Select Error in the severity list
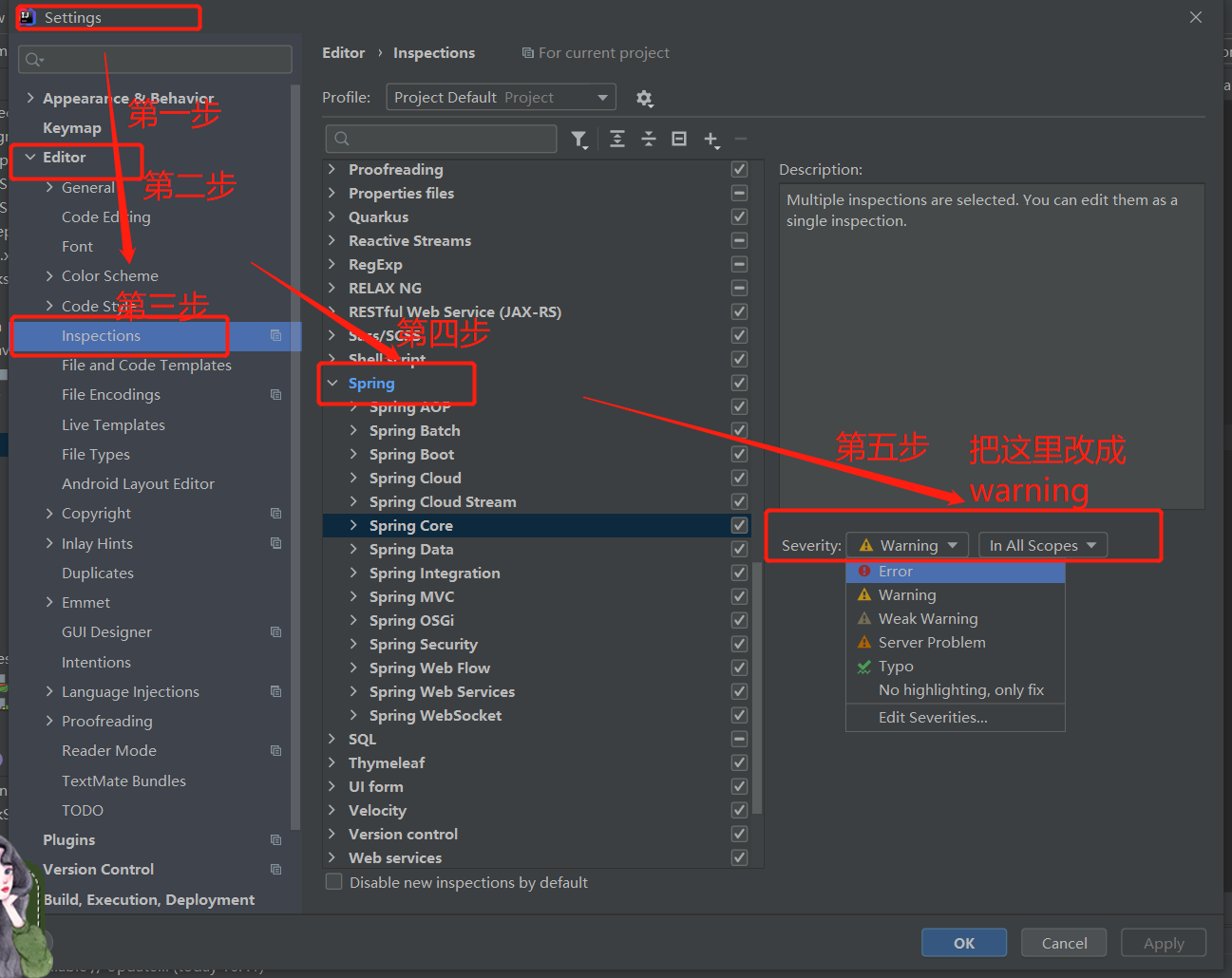 coord(956,571)
